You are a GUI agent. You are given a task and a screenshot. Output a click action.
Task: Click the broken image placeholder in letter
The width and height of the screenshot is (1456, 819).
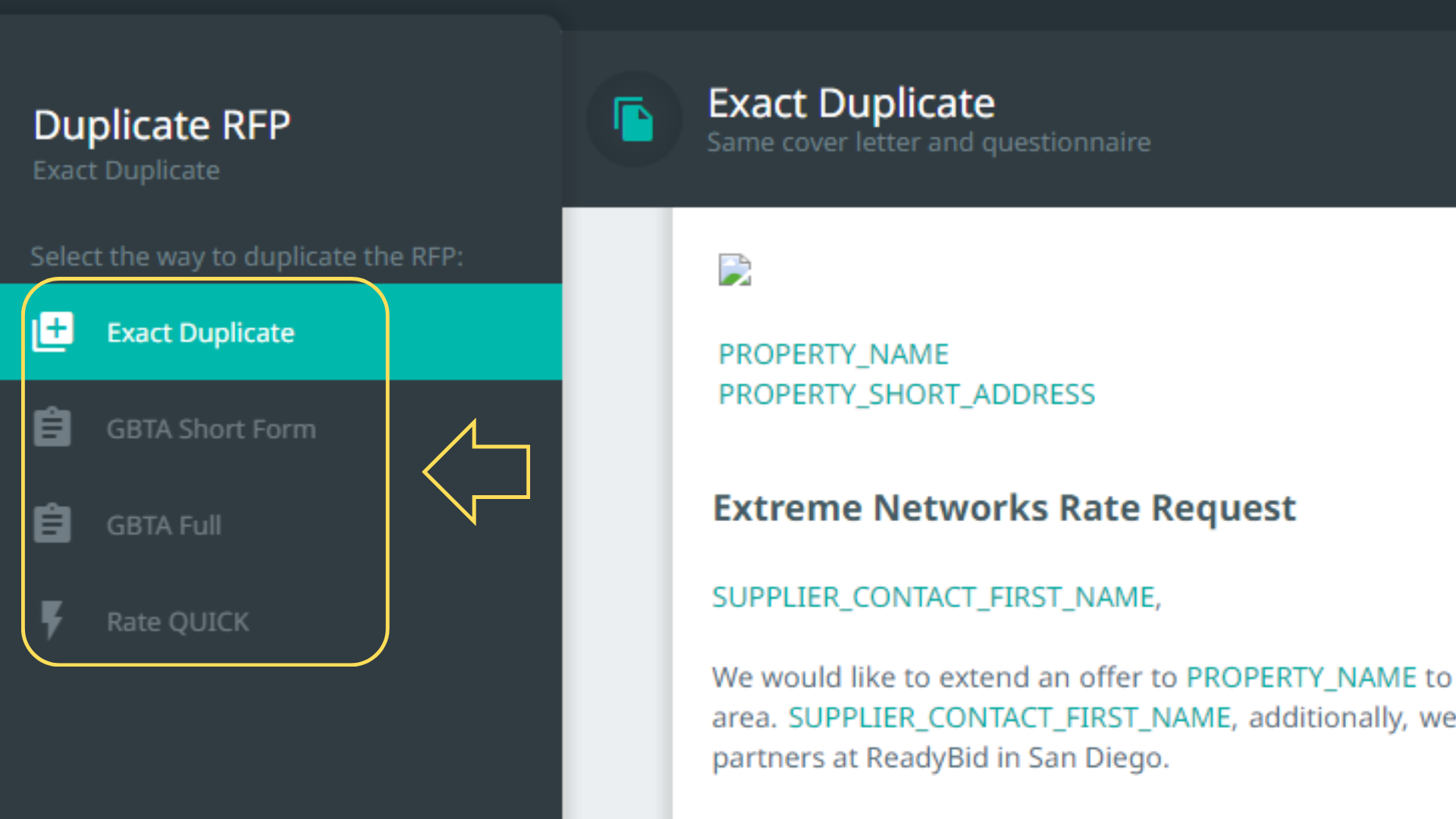(734, 269)
